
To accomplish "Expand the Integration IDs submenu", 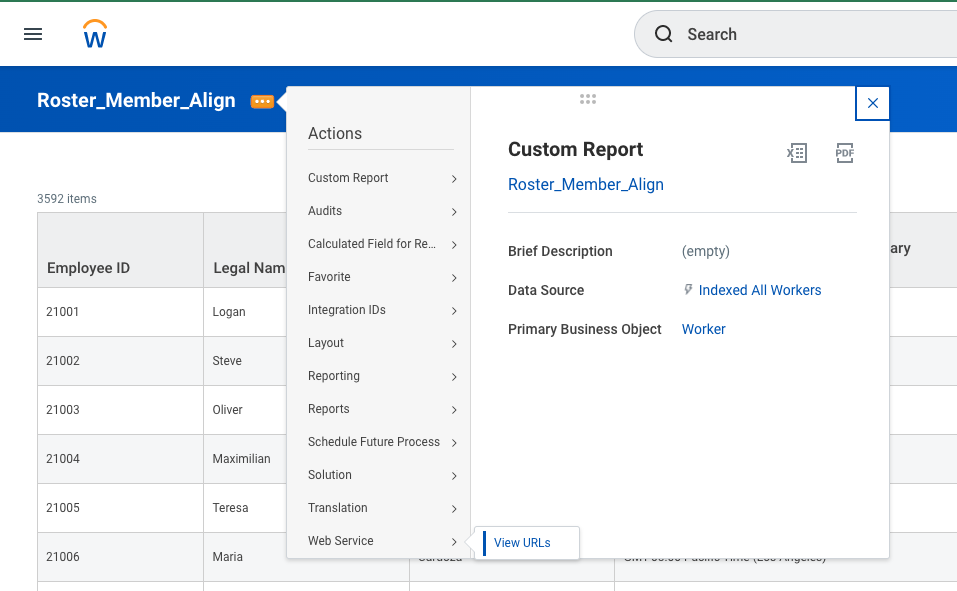I will pos(380,310).
